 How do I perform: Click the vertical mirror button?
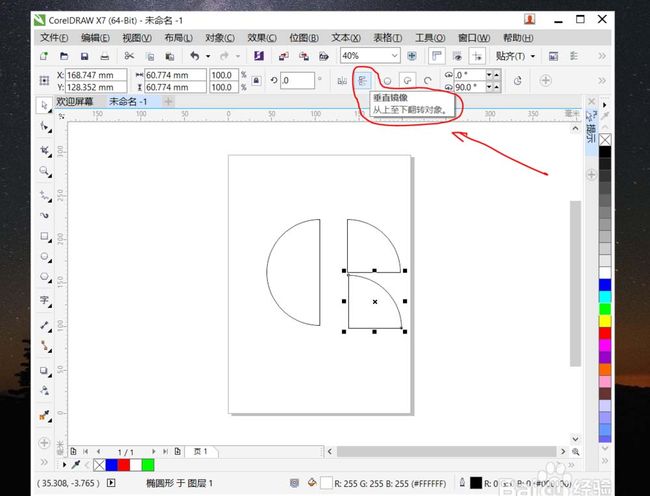(x=363, y=81)
